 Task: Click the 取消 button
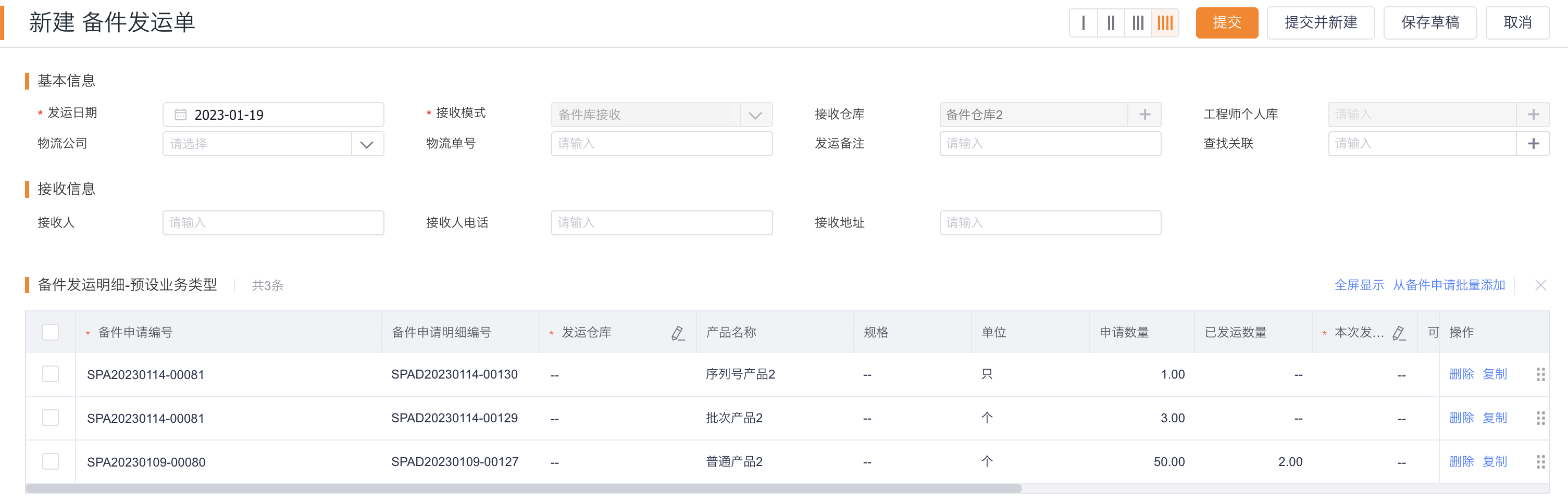(x=1517, y=23)
